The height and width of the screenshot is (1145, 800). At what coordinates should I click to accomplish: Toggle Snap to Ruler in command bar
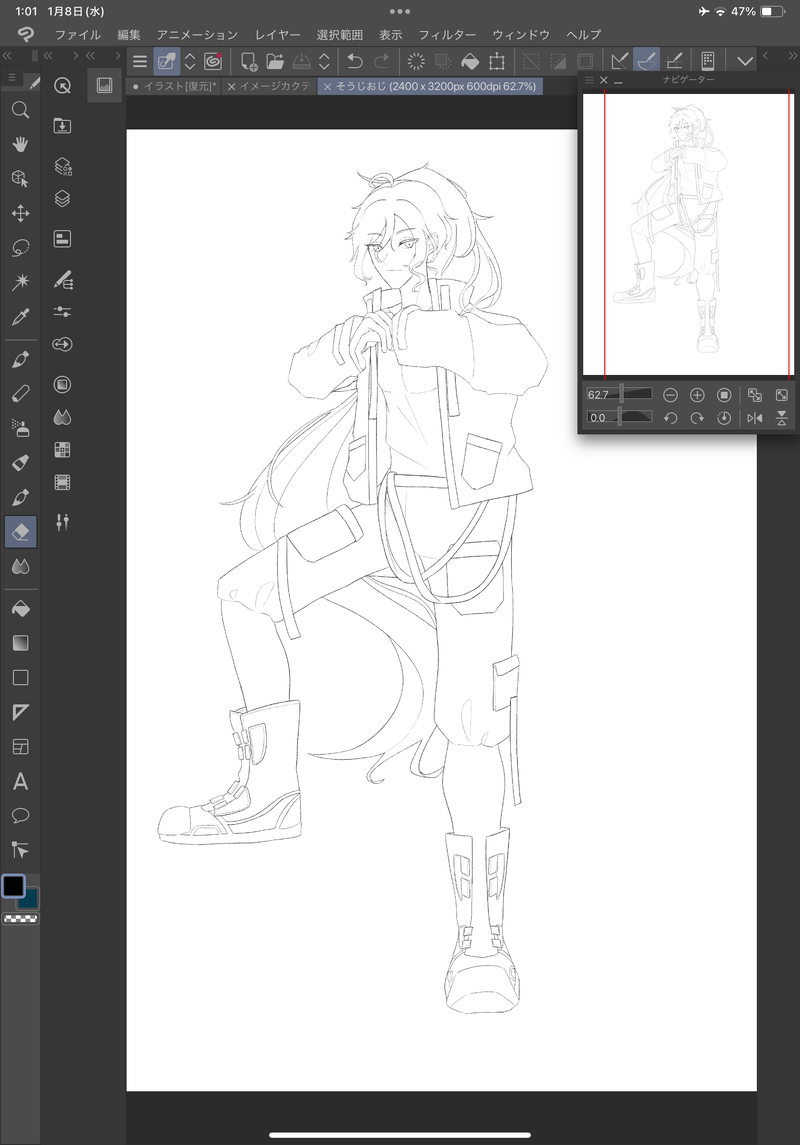coord(620,61)
